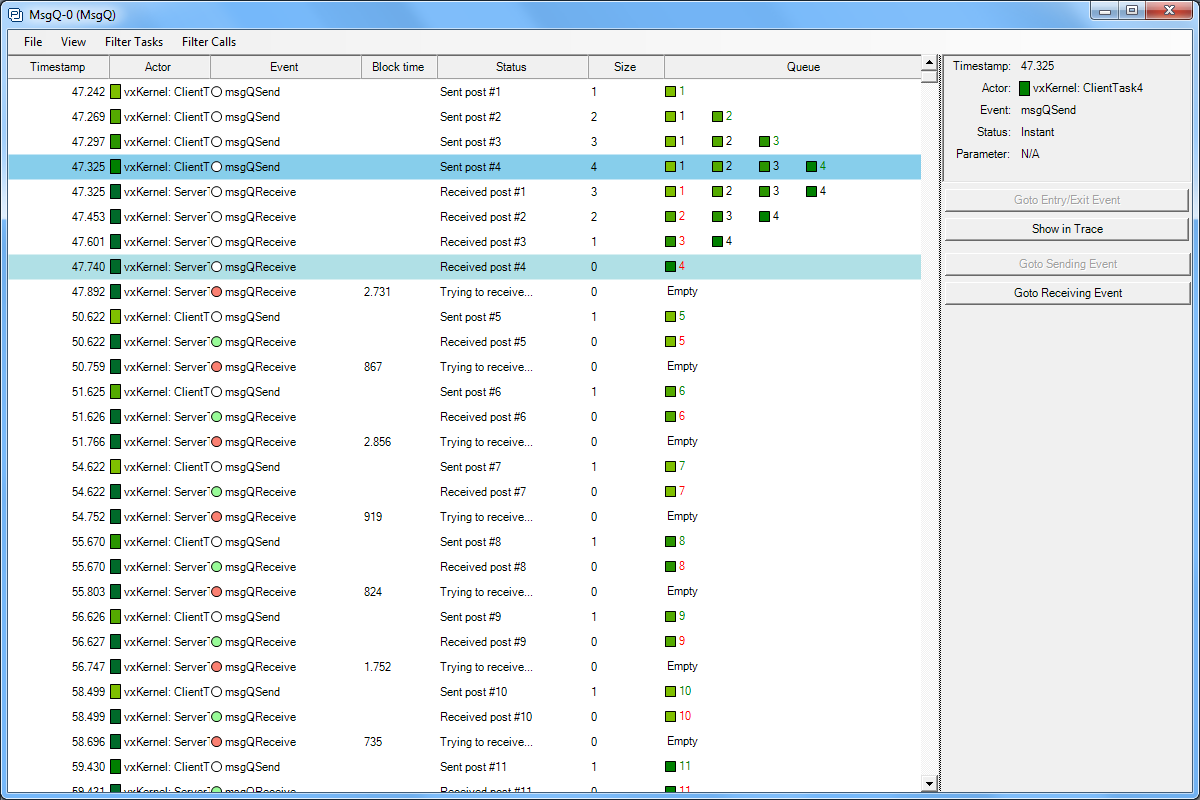Image resolution: width=1200 pixels, height=800 pixels.
Task: Click queue message 4 icon in row Received post #4
Action: click(x=671, y=266)
